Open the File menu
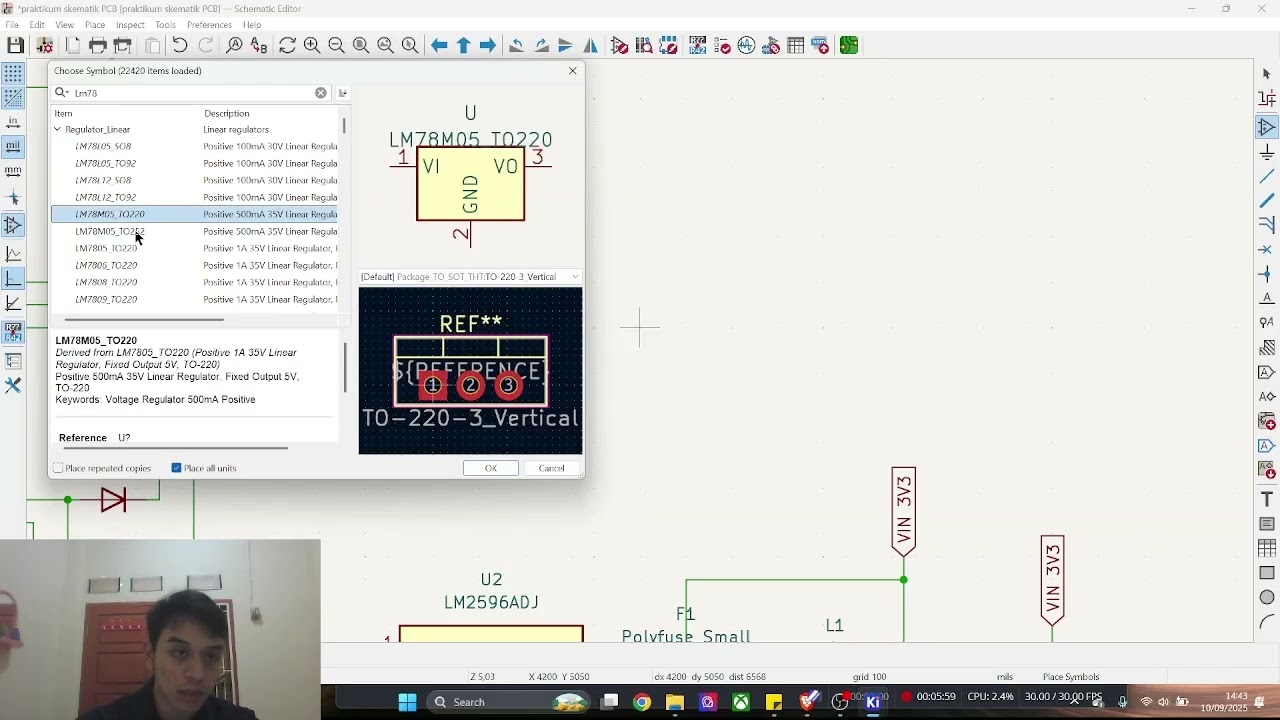This screenshot has width=1280, height=720. (x=12, y=25)
